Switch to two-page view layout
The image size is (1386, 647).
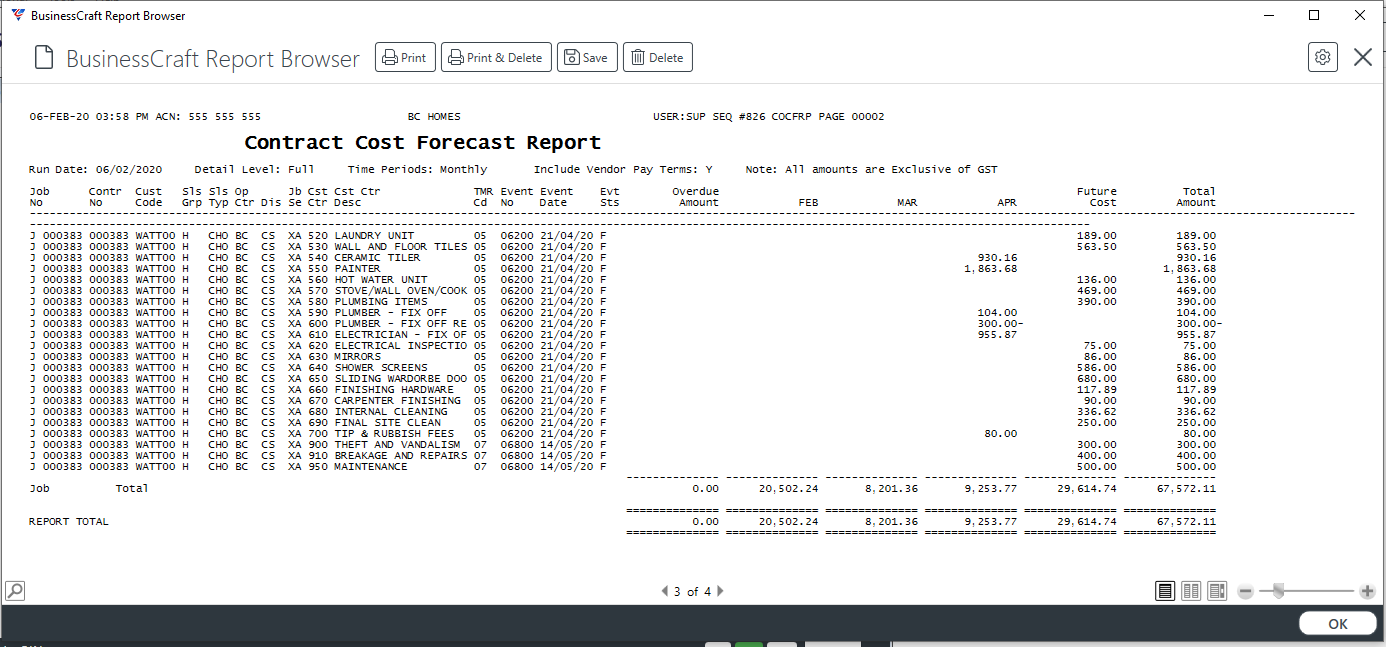click(1191, 591)
